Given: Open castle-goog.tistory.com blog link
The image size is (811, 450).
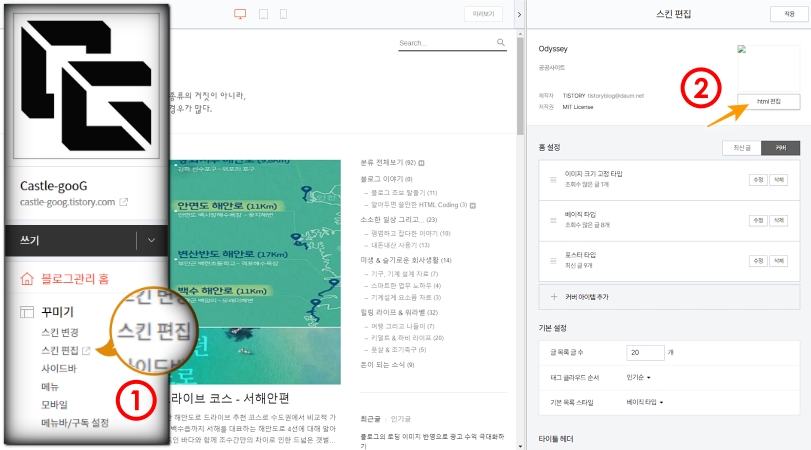Looking at the screenshot, I should (x=67, y=202).
